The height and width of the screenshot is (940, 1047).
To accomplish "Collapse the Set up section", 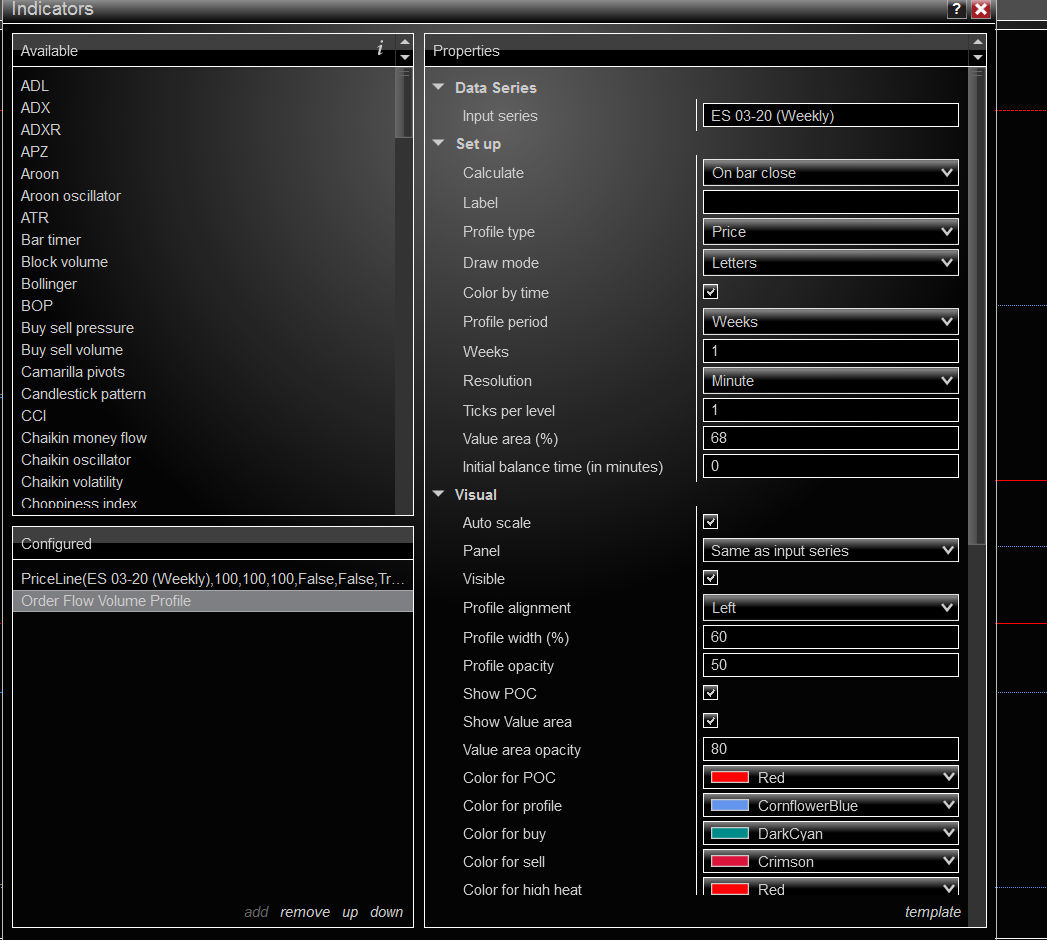I will [x=439, y=143].
